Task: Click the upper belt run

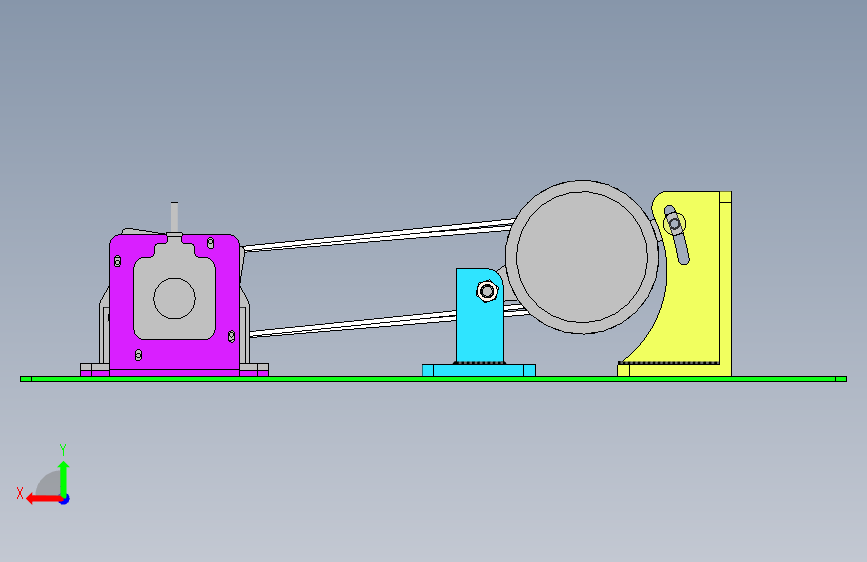Action: click(379, 235)
